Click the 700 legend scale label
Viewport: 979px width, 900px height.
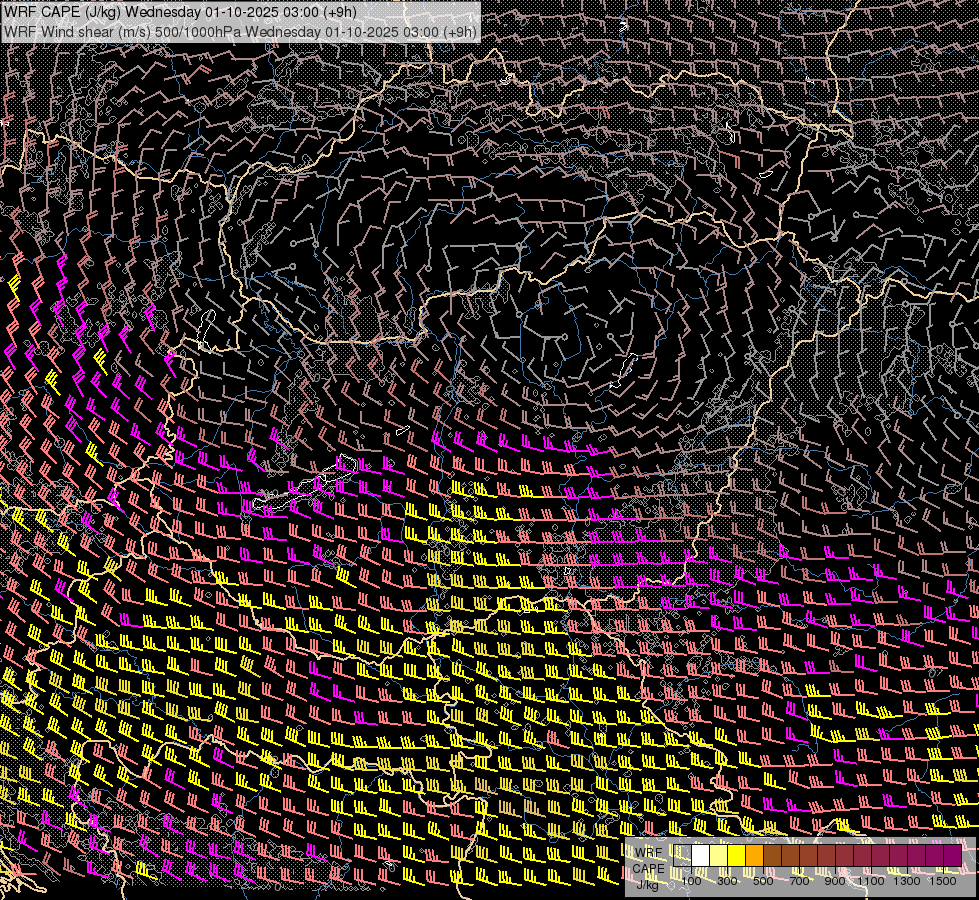tap(799, 881)
